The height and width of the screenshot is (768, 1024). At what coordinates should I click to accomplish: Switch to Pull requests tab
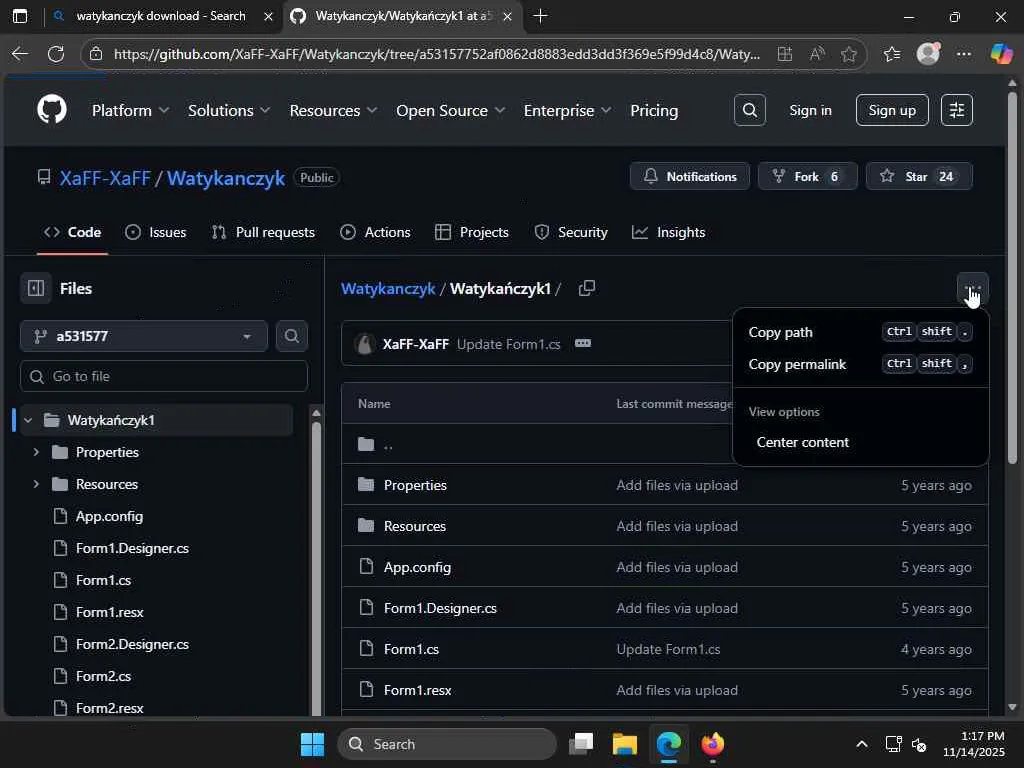pyautogui.click(x=263, y=232)
